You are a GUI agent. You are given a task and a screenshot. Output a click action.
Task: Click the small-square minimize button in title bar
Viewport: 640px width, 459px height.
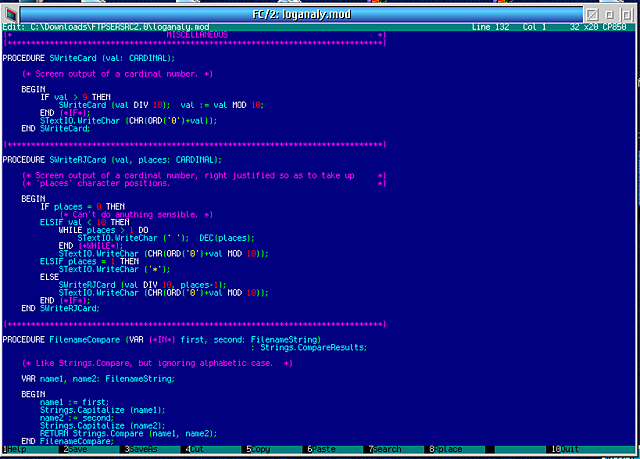(609, 15)
